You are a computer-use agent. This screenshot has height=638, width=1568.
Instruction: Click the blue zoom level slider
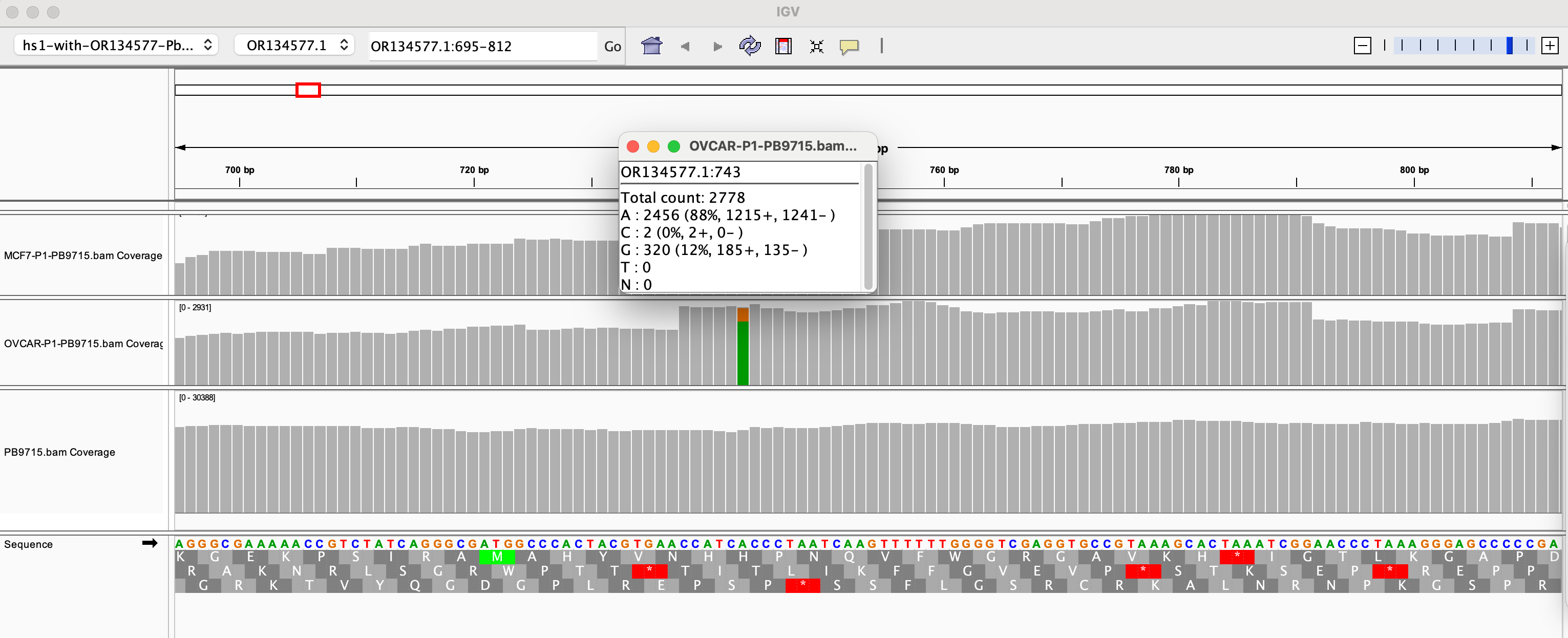1509,46
